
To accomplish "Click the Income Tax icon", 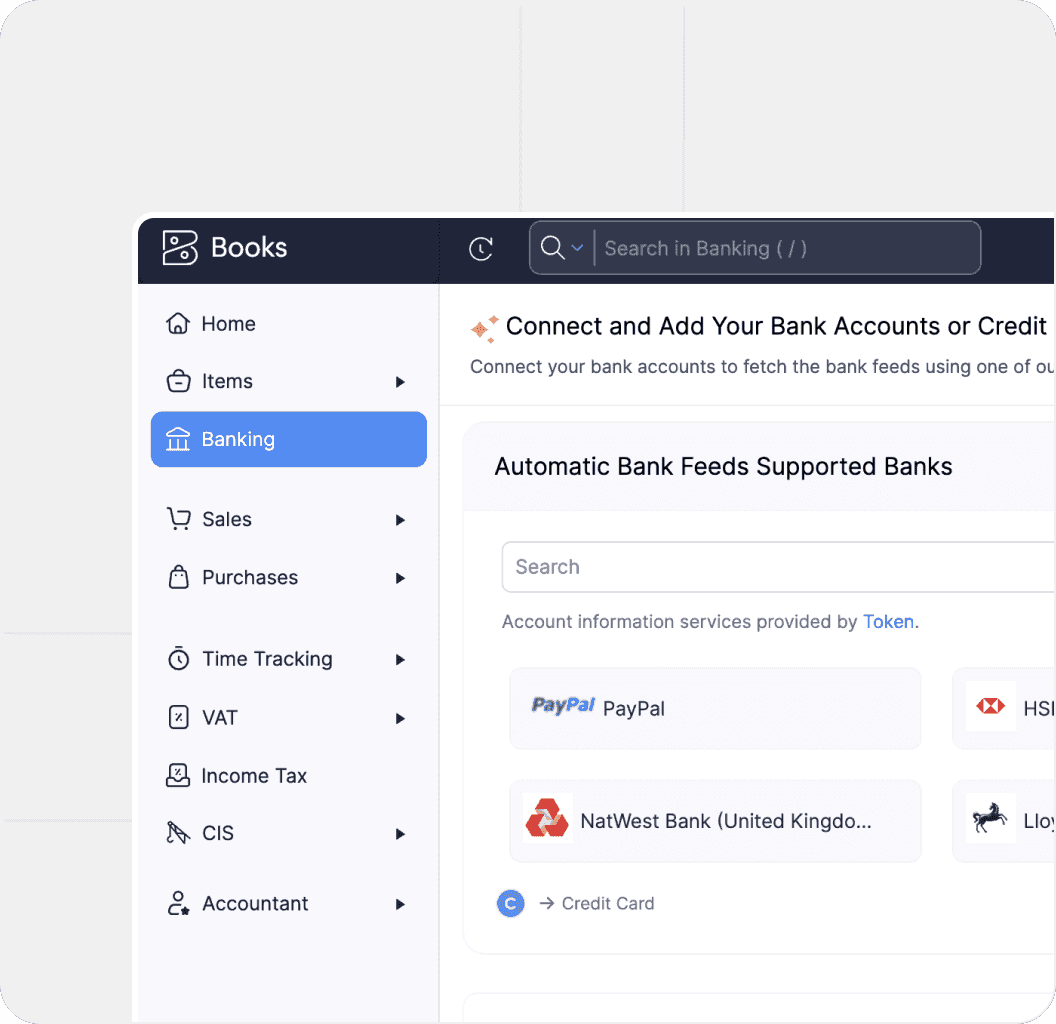I will click(178, 775).
